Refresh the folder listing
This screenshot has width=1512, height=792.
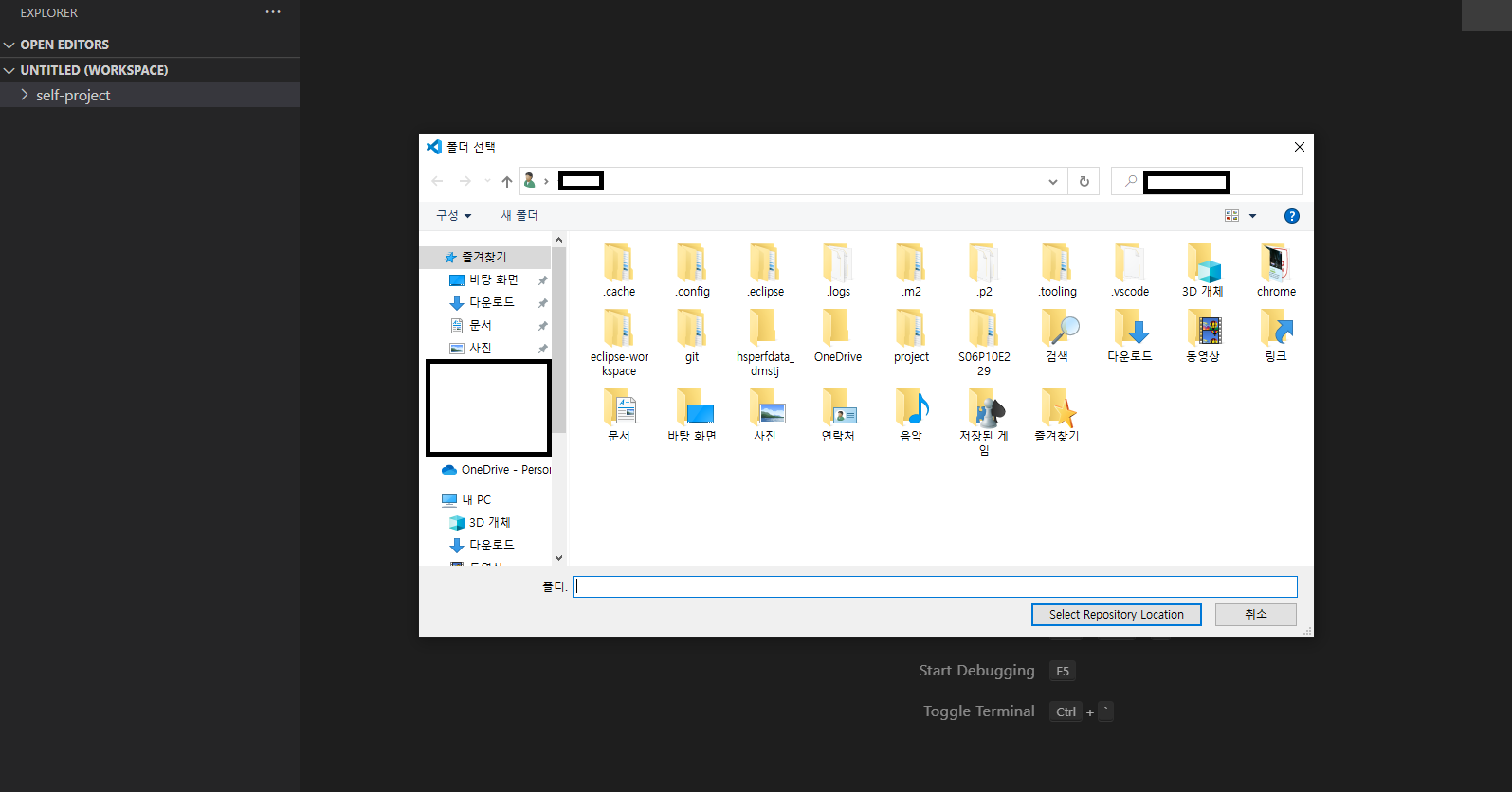[x=1084, y=181]
